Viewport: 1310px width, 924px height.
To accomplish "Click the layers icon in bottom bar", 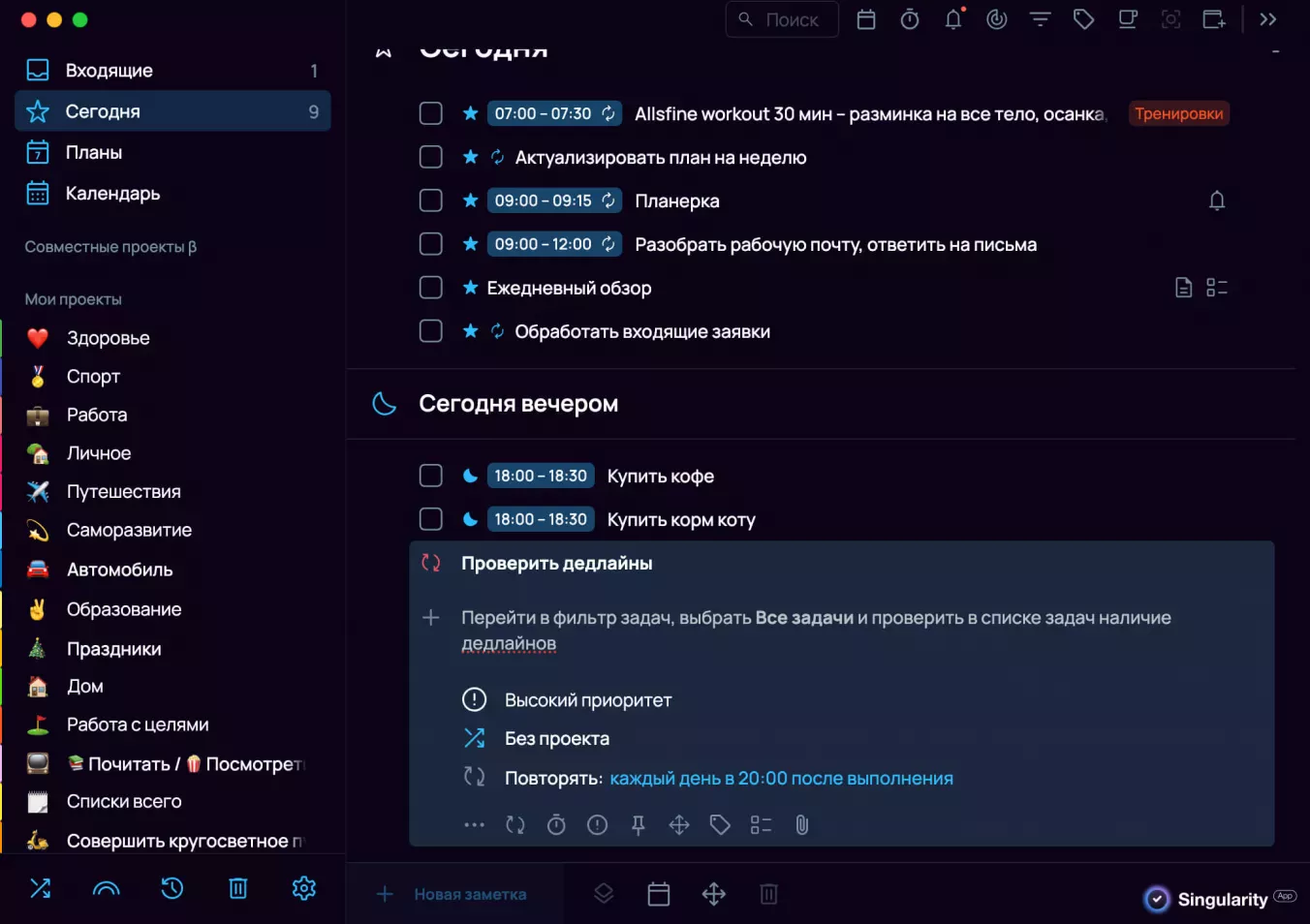I will point(604,894).
